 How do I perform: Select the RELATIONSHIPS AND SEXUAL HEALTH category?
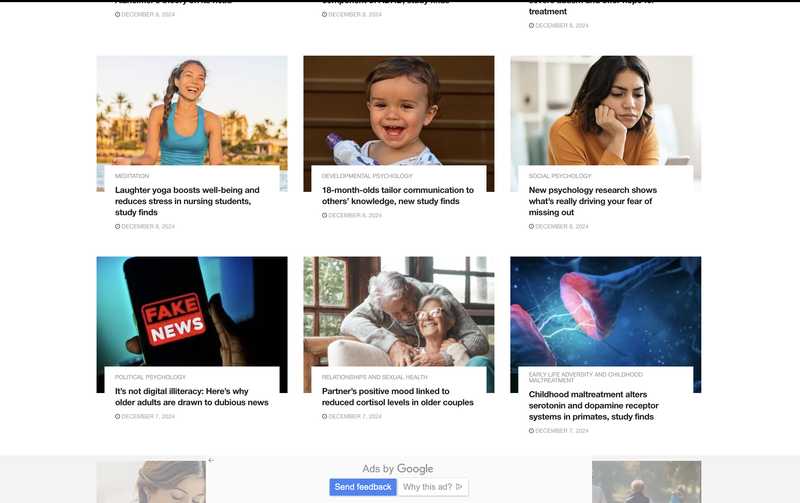click(x=374, y=378)
